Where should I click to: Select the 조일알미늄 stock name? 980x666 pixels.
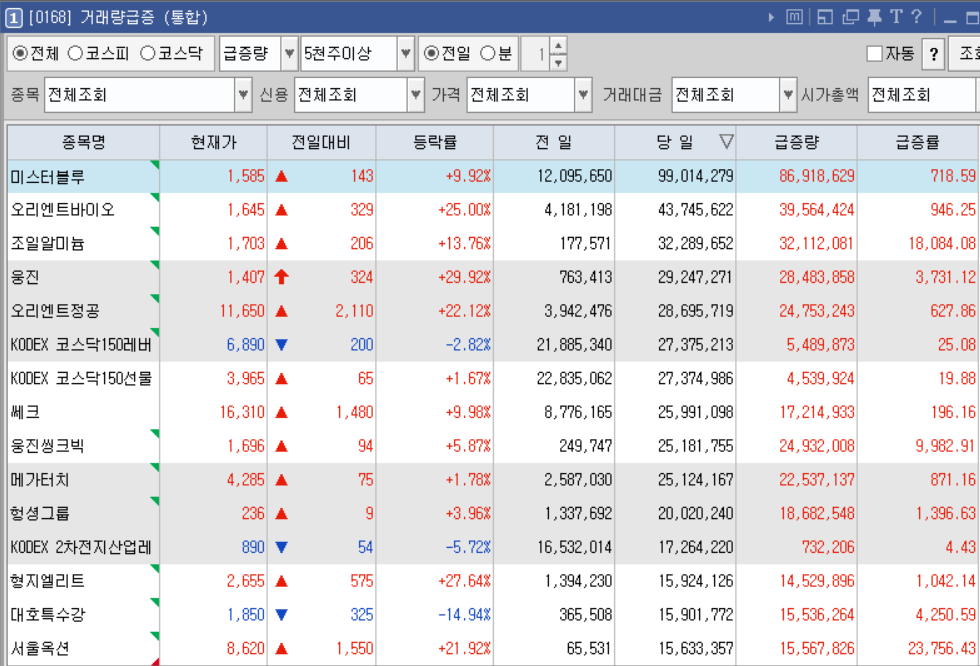tap(48, 244)
